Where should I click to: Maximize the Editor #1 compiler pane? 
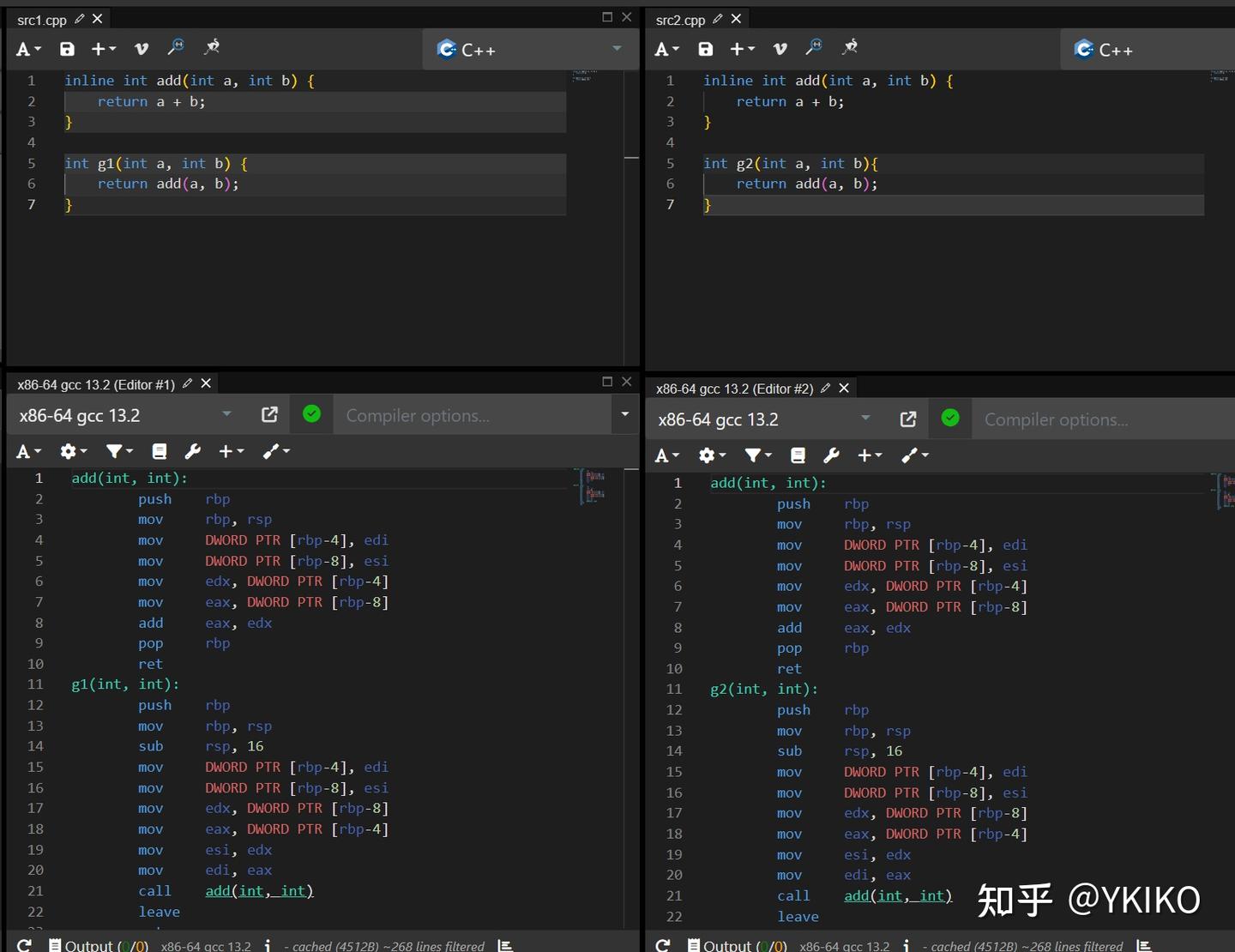607,382
